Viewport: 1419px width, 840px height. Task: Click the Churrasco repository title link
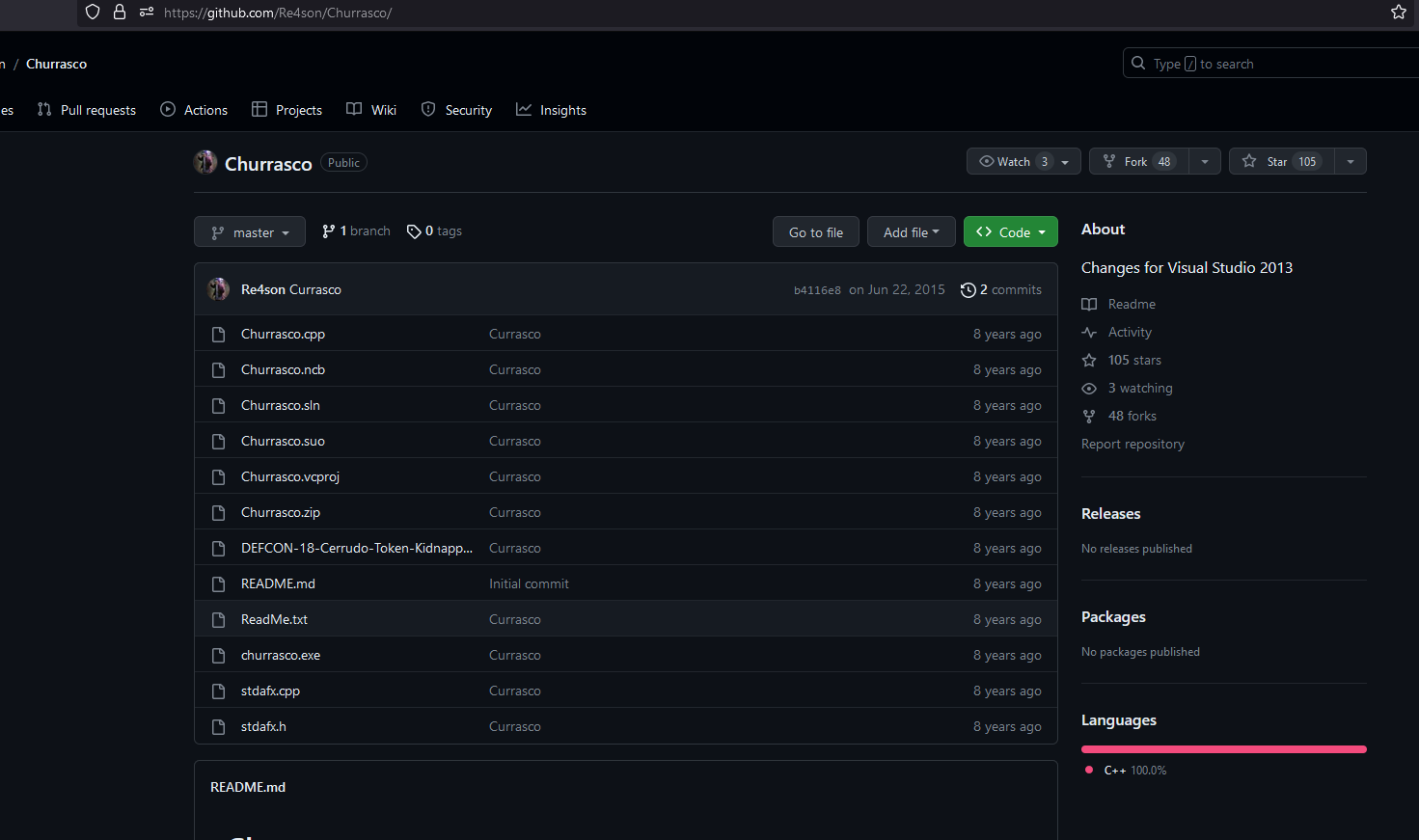pos(268,164)
